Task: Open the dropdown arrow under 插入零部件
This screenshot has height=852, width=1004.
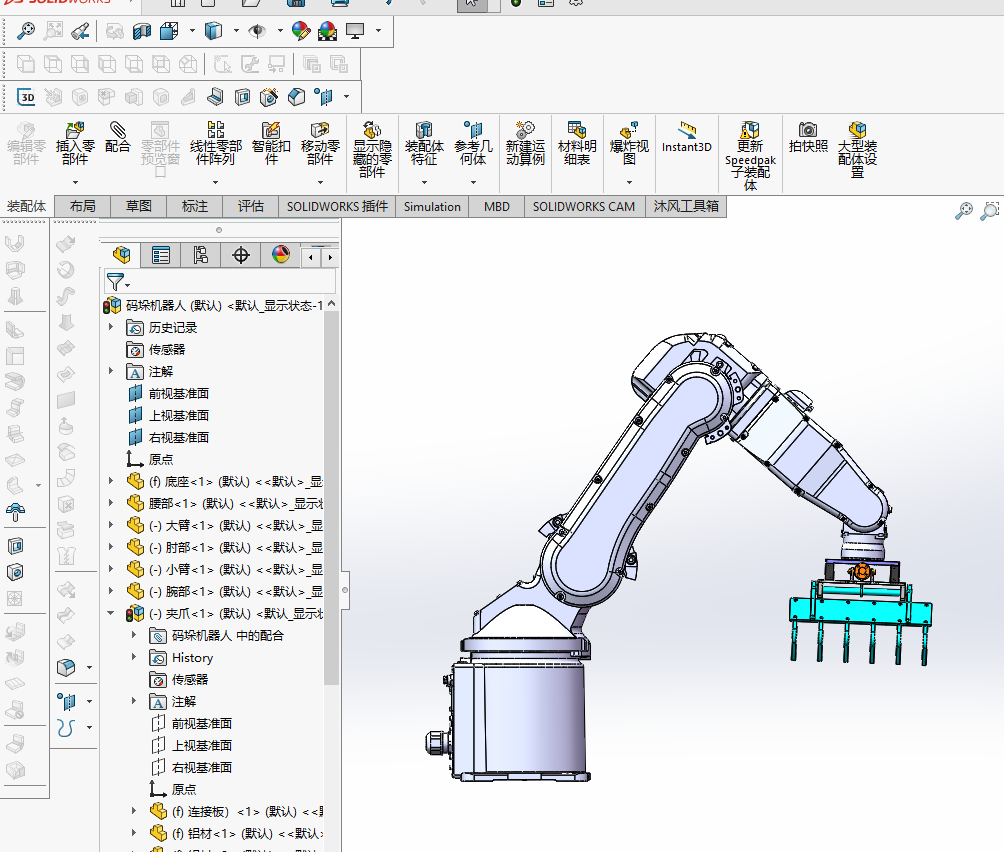Action: (75, 182)
